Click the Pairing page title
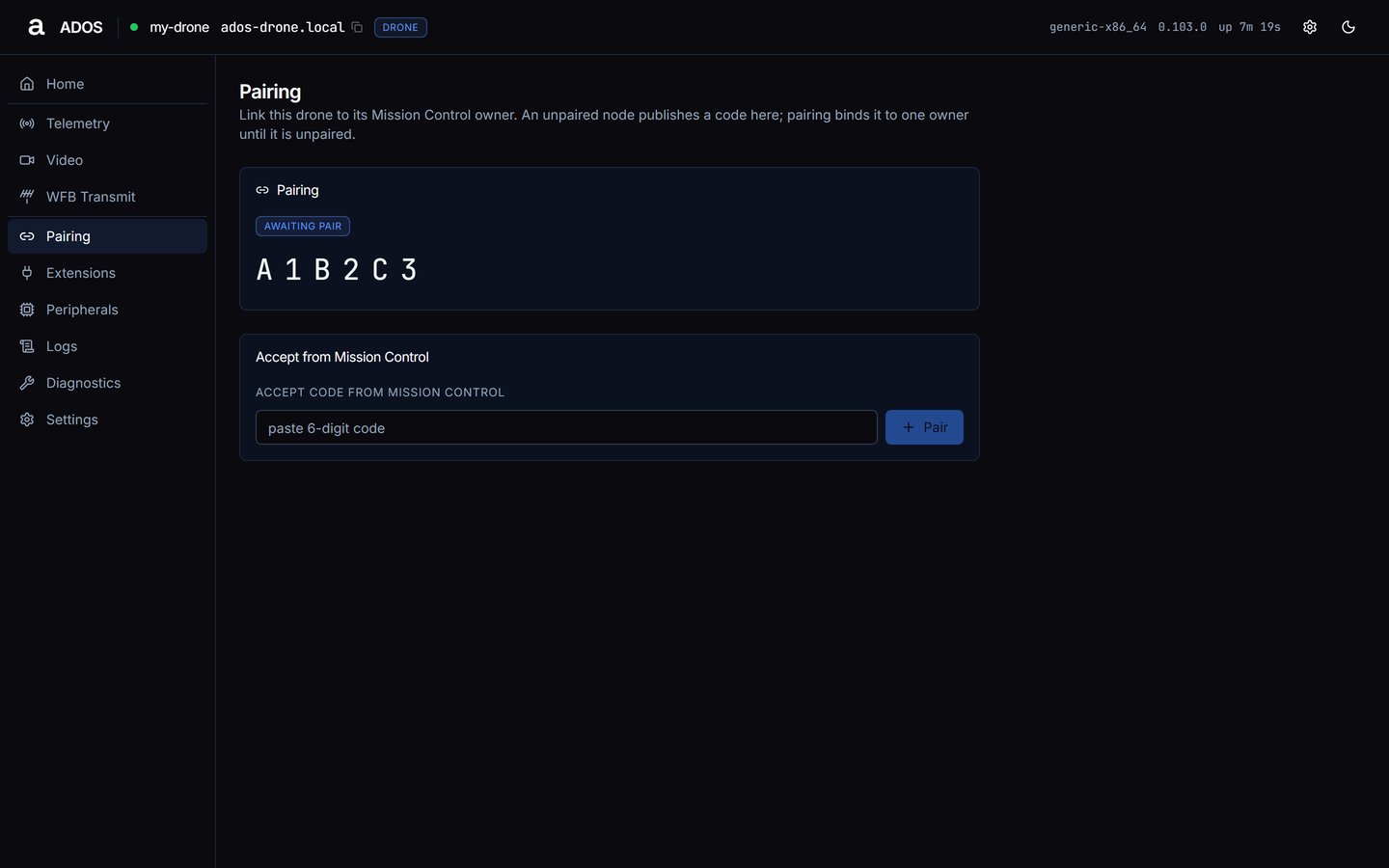Screen dimensions: 1389x868 tap(270, 92)
